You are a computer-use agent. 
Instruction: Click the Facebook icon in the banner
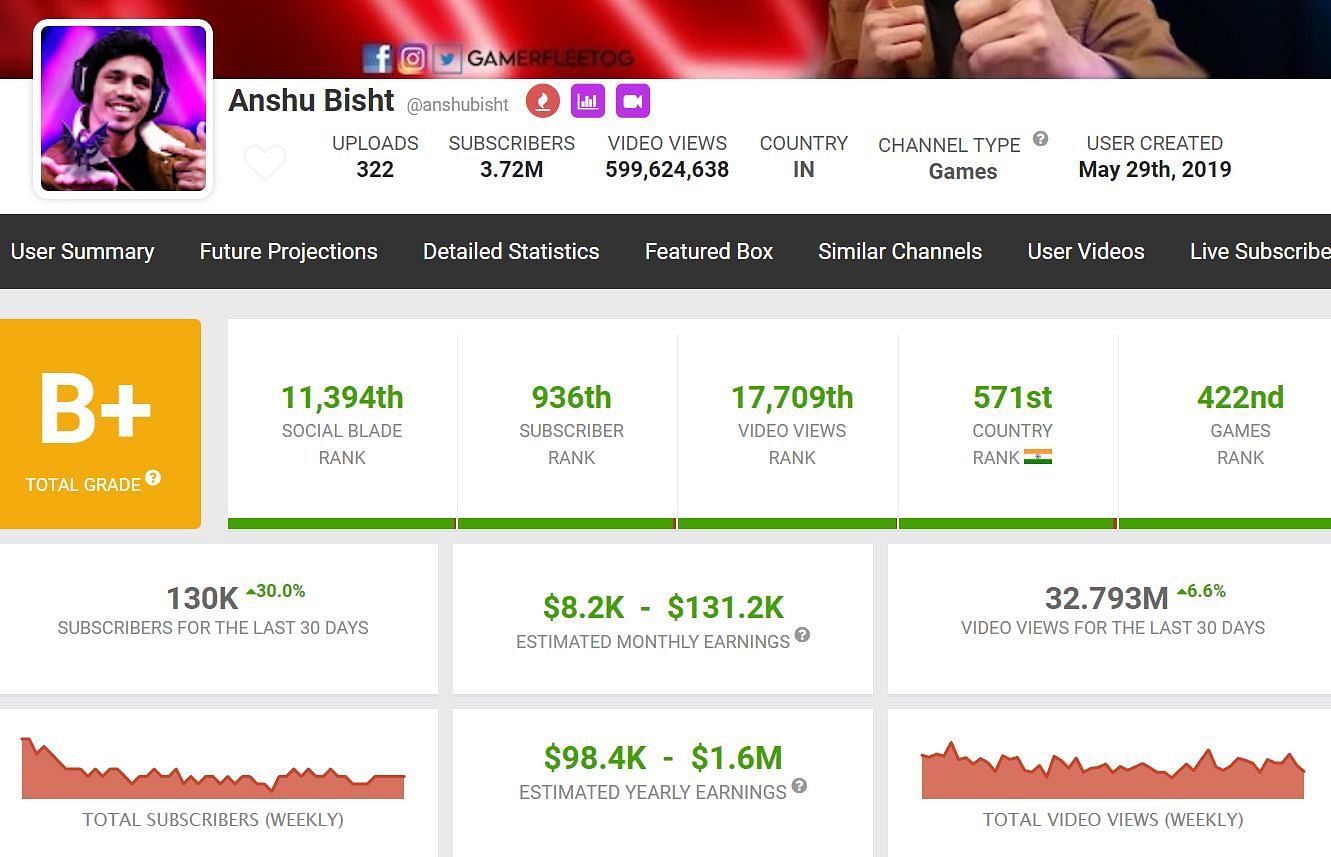(377, 58)
